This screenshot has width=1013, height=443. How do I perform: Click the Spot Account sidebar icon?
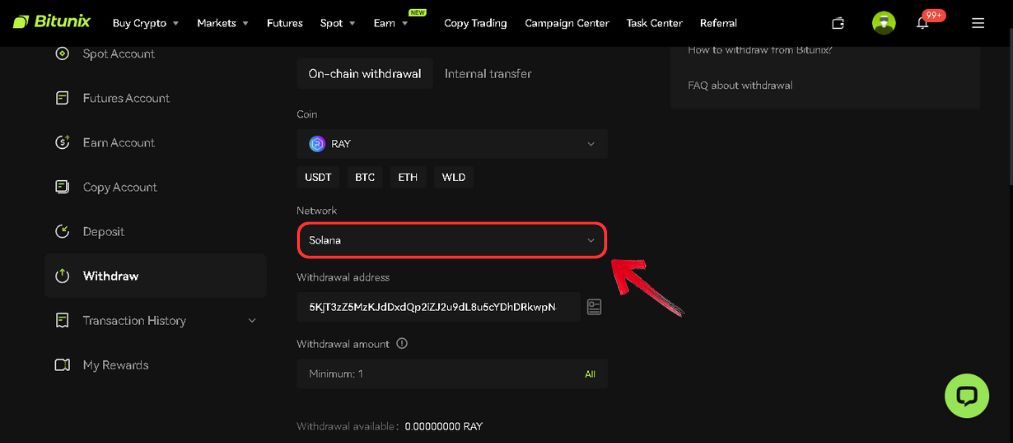(x=62, y=54)
